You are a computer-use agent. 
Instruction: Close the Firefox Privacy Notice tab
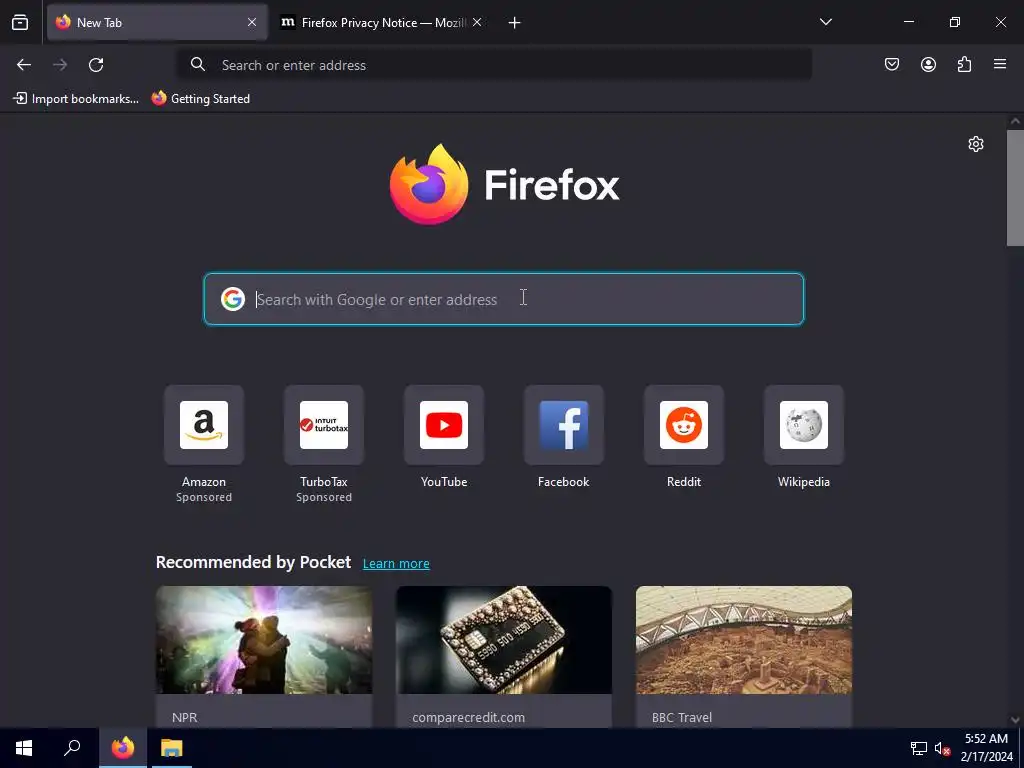(x=477, y=22)
